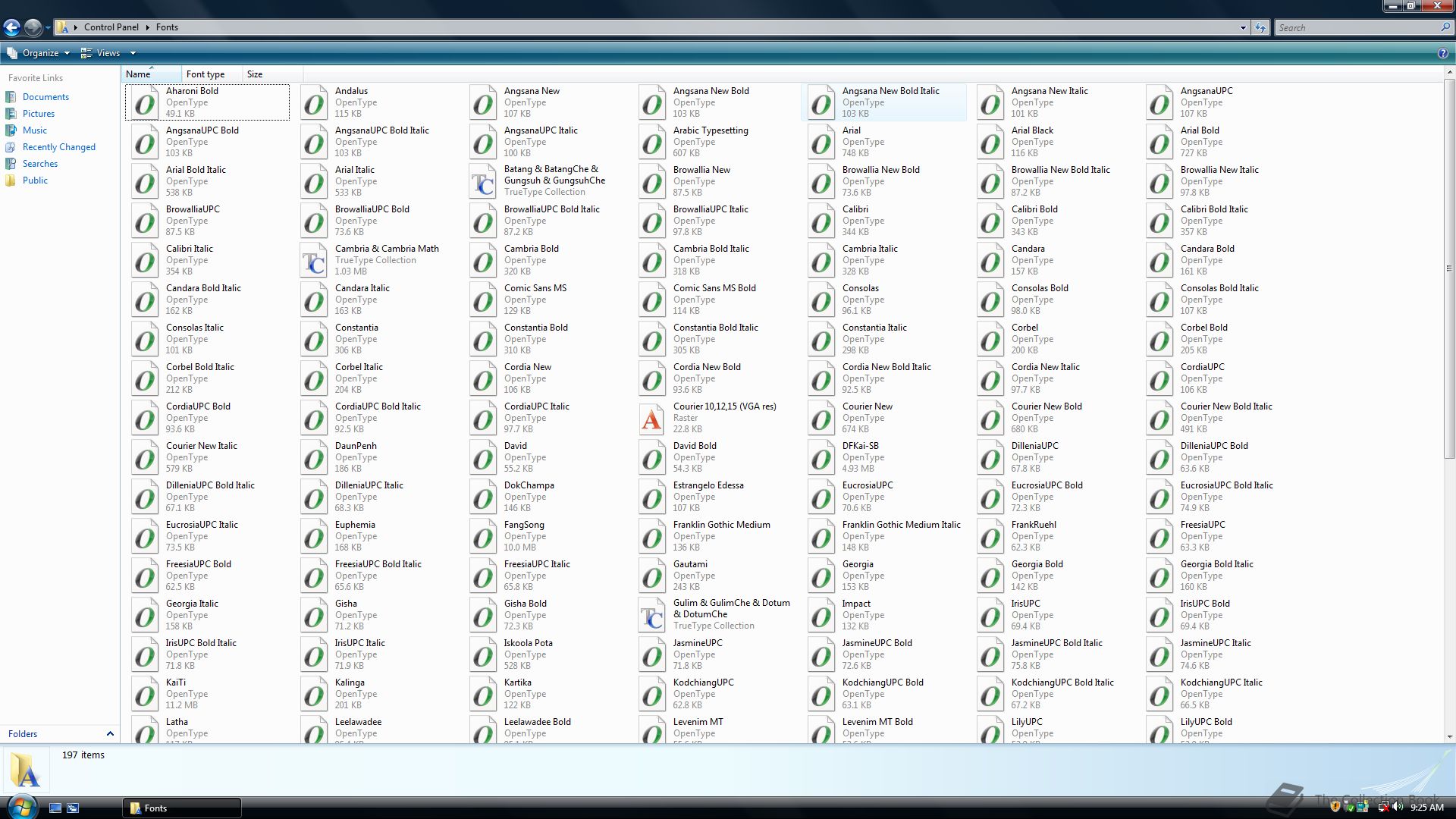
Task: Click the Refresh button beside address bar
Action: tap(1260, 27)
